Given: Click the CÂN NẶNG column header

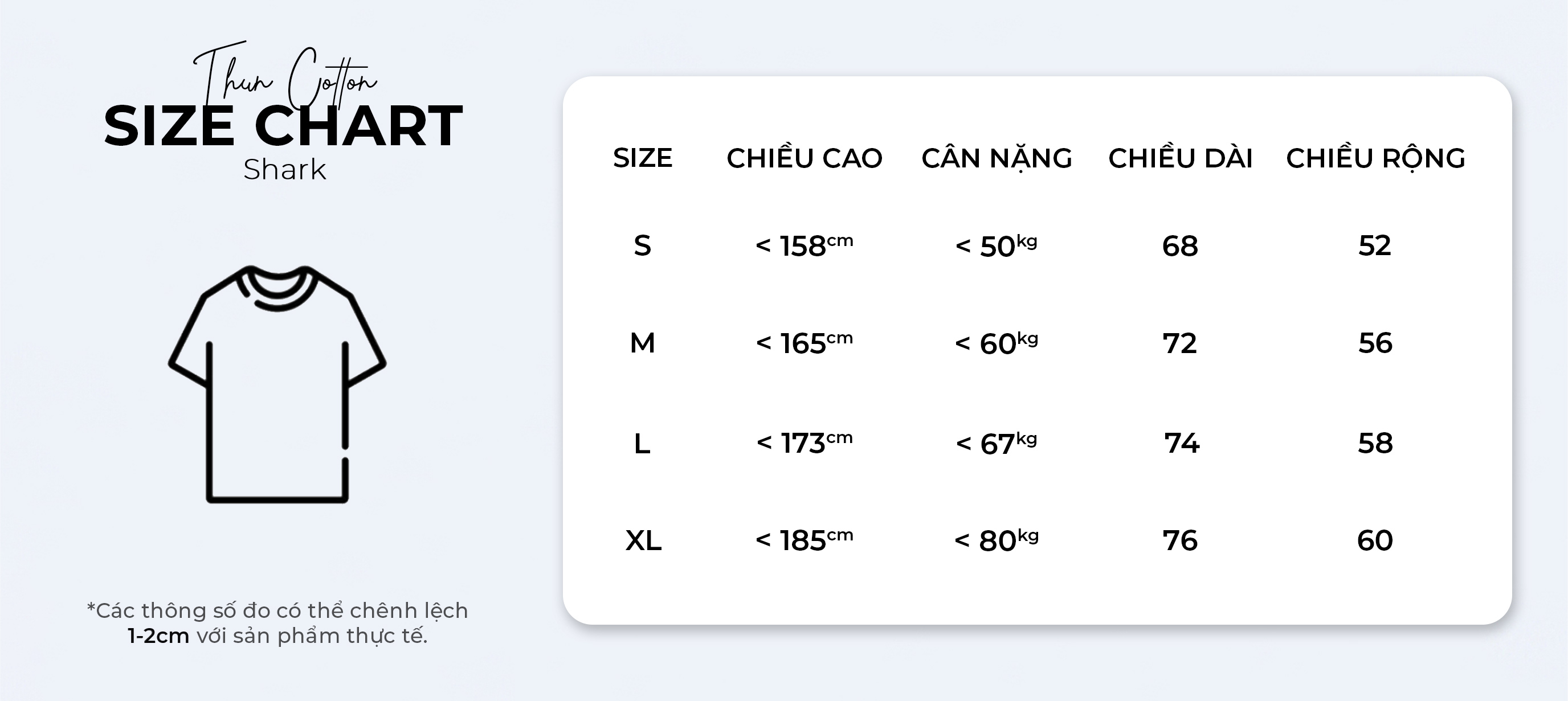Looking at the screenshot, I should 997,158.
